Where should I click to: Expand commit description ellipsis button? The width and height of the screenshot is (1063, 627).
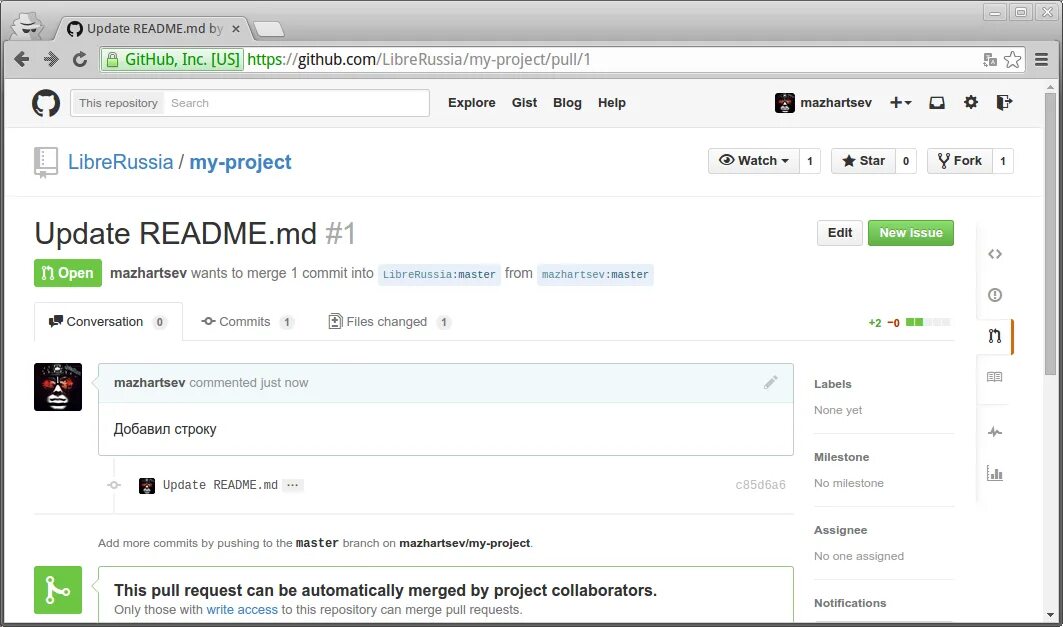(292, 485)
